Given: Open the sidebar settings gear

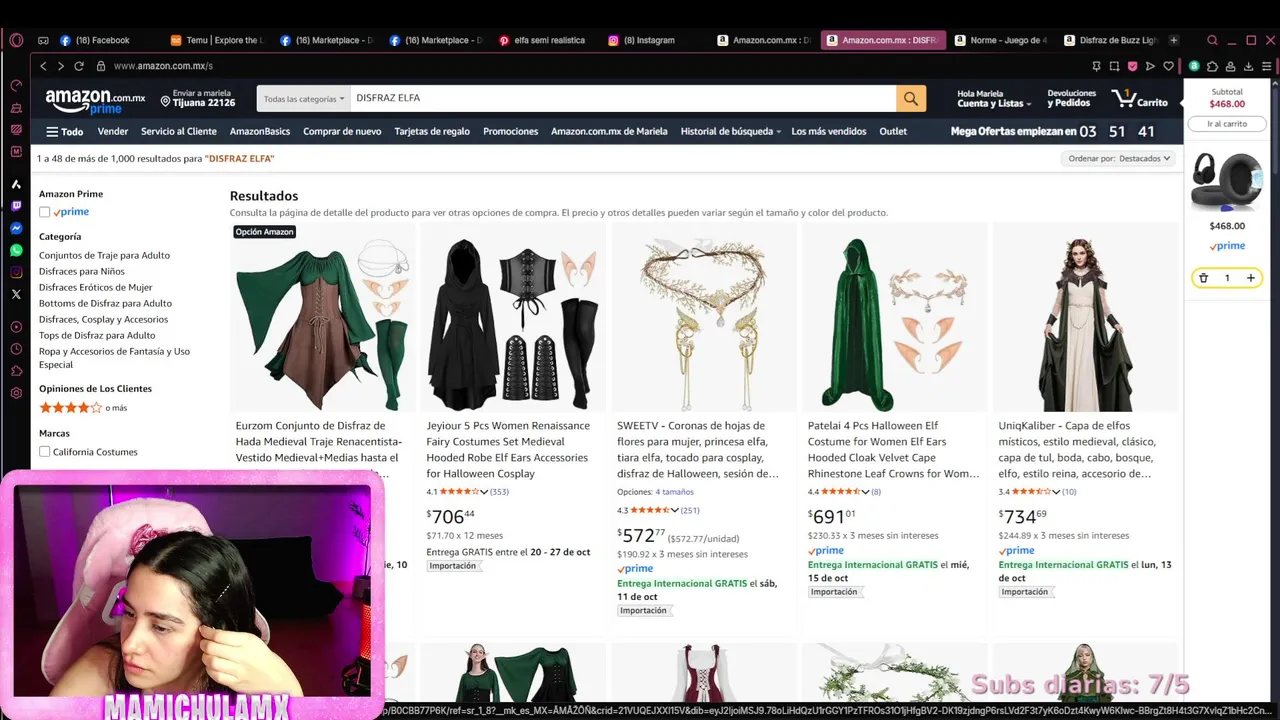Looking at the screenshot, I should click(x=16, y=393).
